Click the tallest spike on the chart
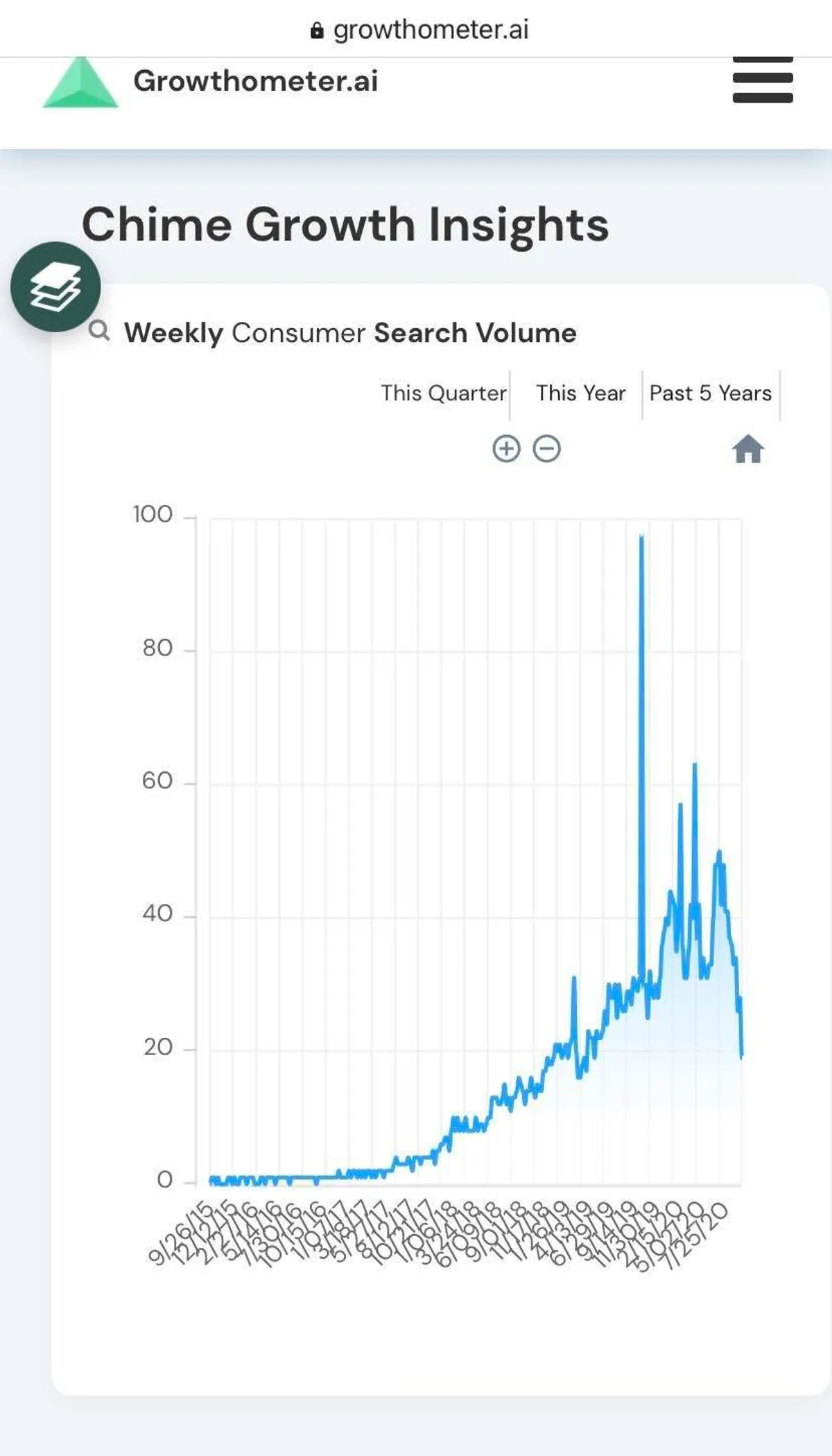Screen dimensions: 832x1456 click(641, 538)
